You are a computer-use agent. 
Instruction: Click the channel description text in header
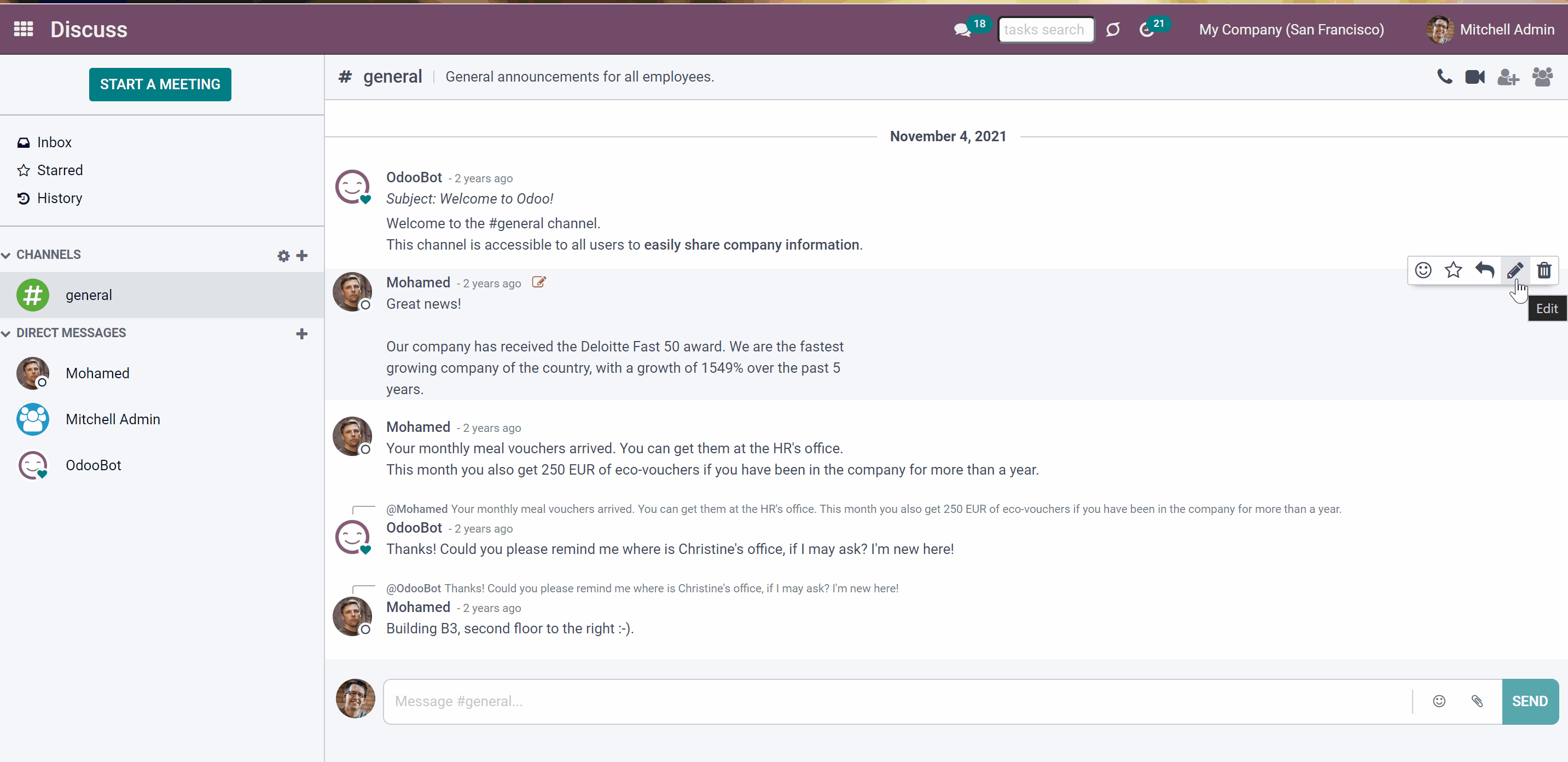click(579, 77)
